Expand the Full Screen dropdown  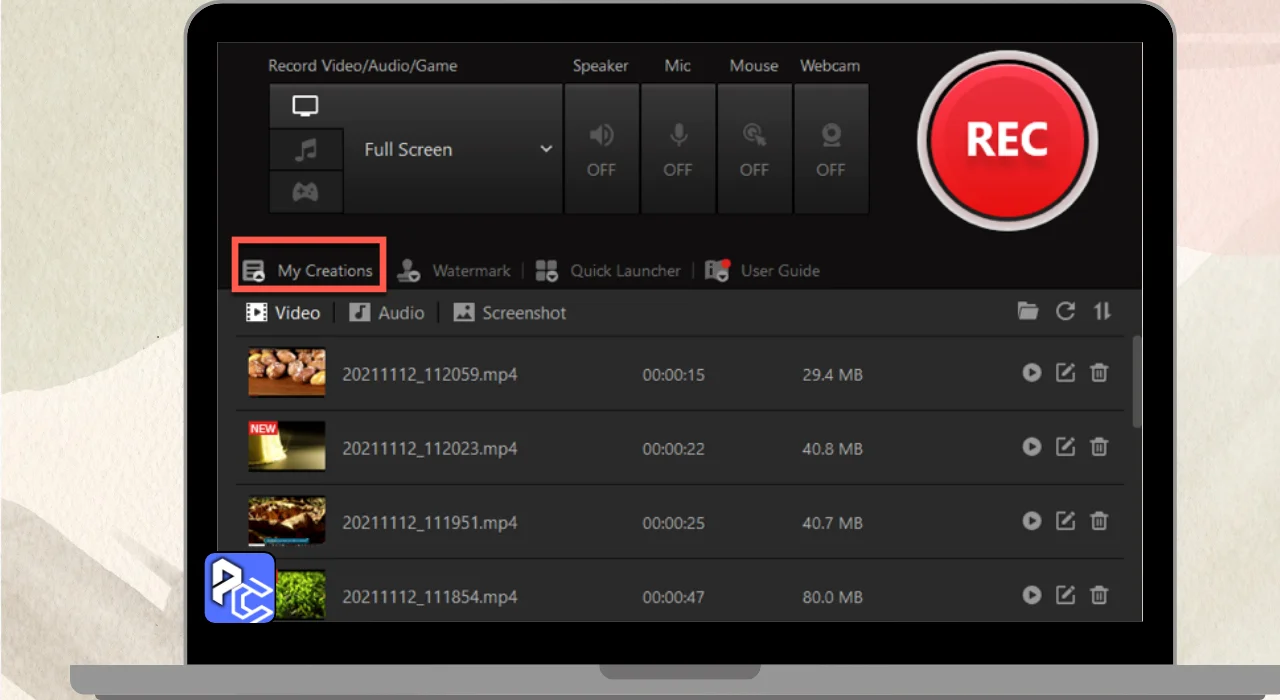pyautogui.click(x=546, y=149)
